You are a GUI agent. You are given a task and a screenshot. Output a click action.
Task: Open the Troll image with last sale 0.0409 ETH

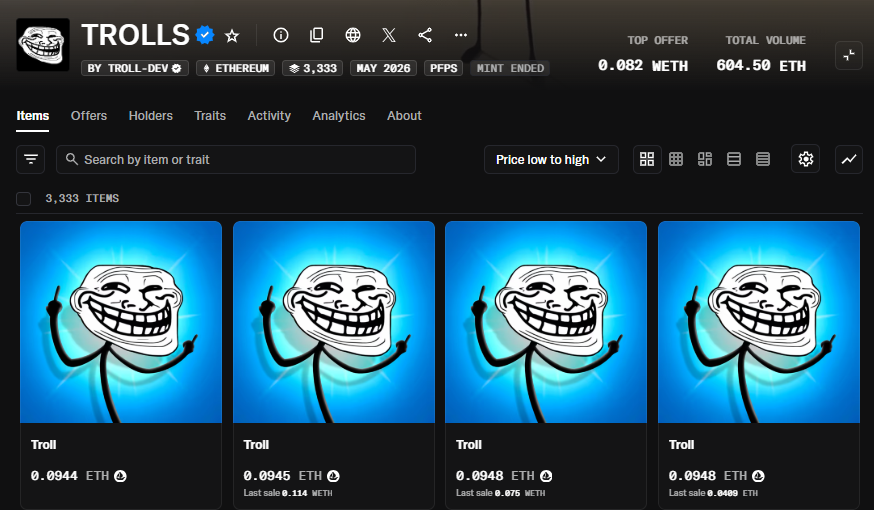point(759,322)
